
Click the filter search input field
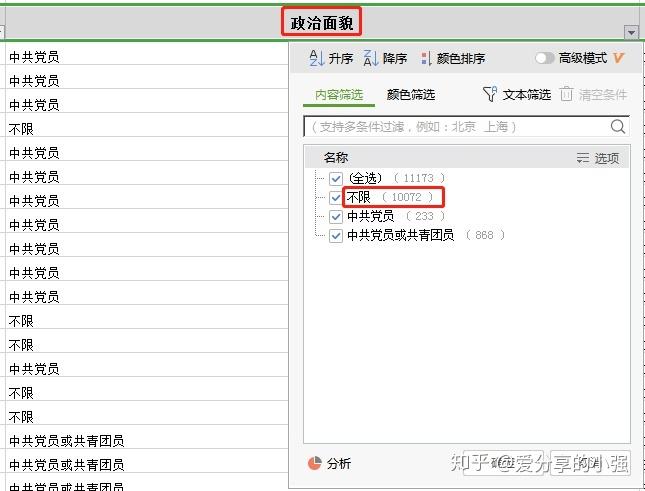click(456, 126)
